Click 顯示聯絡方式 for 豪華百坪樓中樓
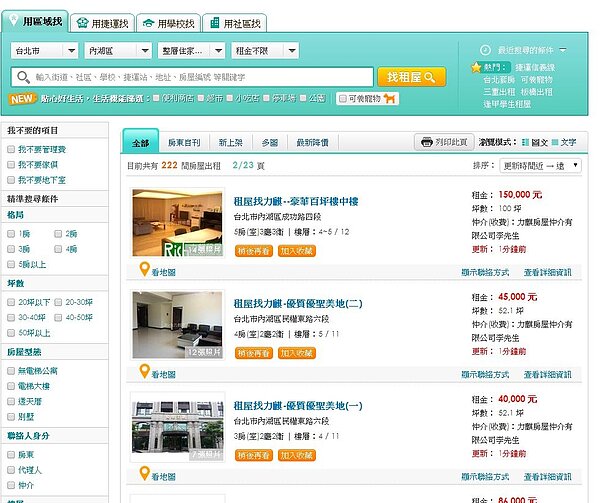This screenshot has height=503, width=600. click(485, 272)
